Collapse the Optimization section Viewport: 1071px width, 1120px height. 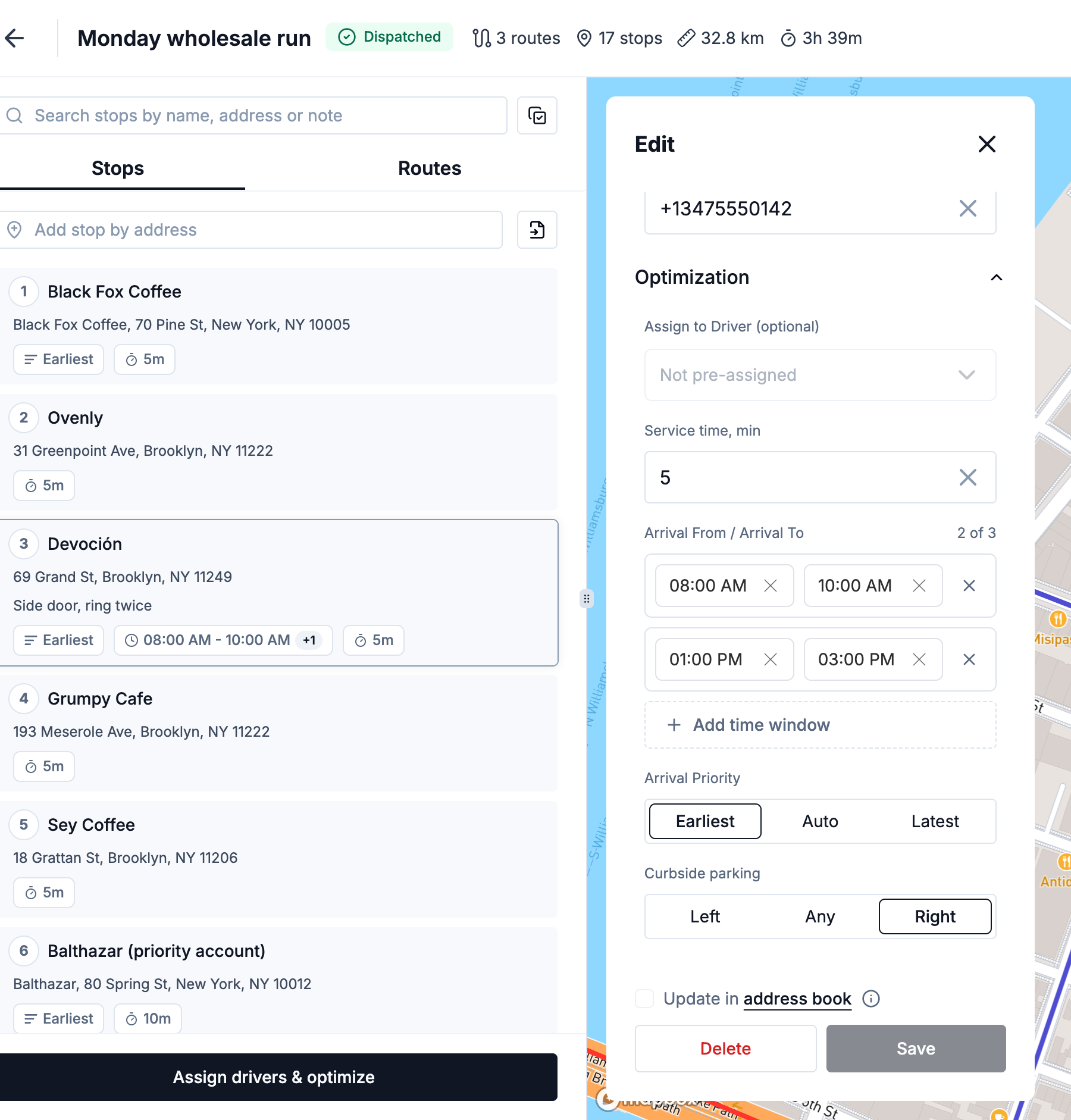click(997, 277)
